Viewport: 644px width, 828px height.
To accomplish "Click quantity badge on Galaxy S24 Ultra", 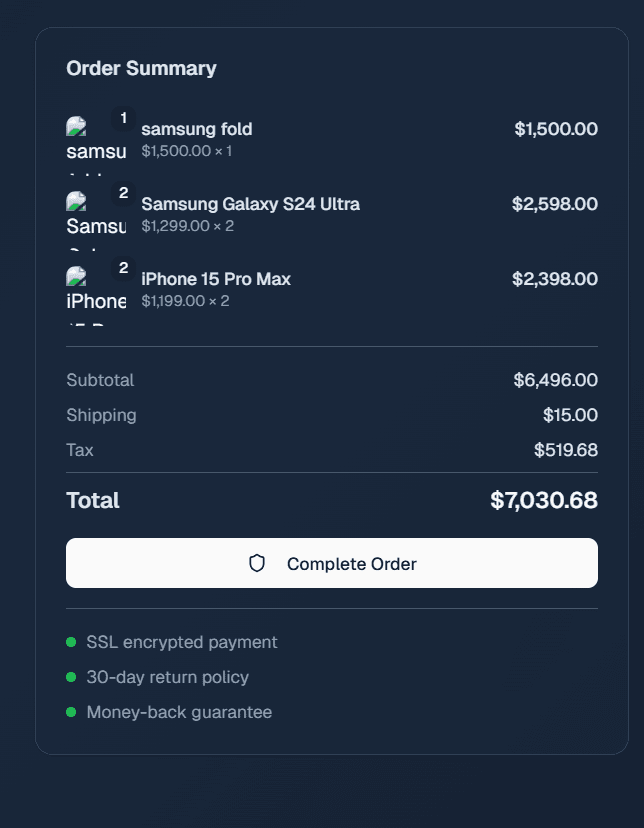I will [x=124, y=193].
